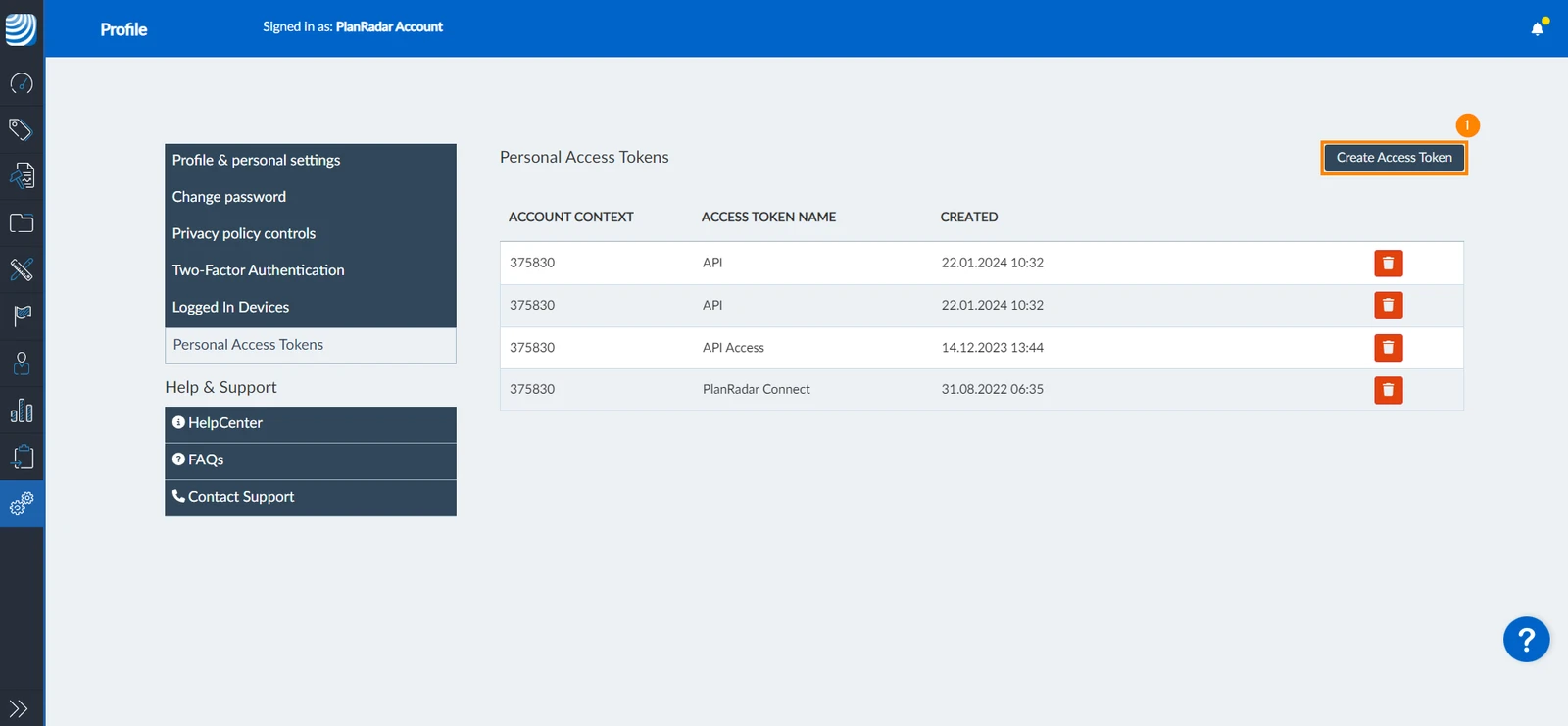1568x726 pixels.
Task: Open Logged In Devices
Action: point(311,307)
